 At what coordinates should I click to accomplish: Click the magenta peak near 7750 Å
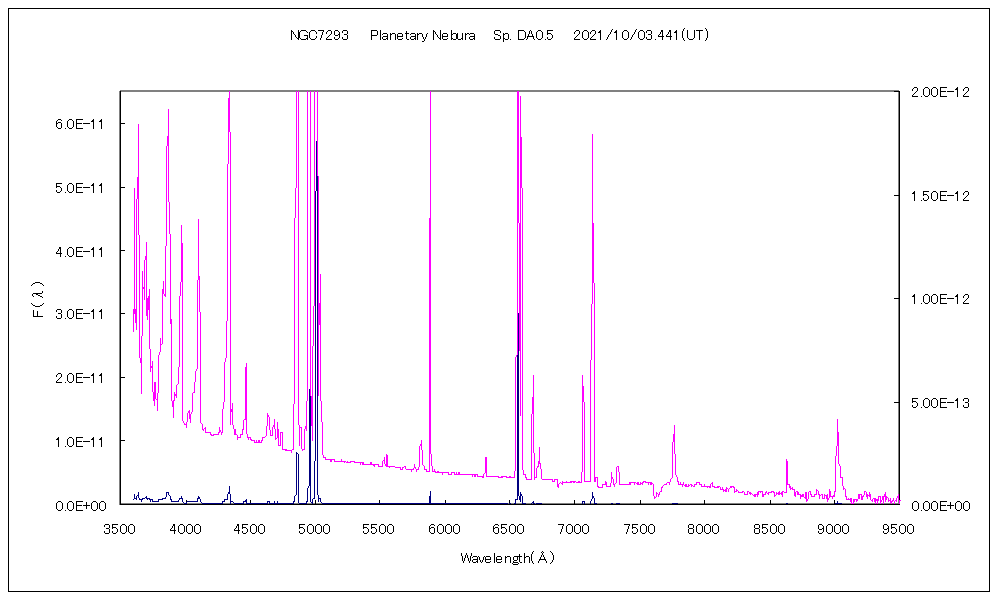click(674, 427)
